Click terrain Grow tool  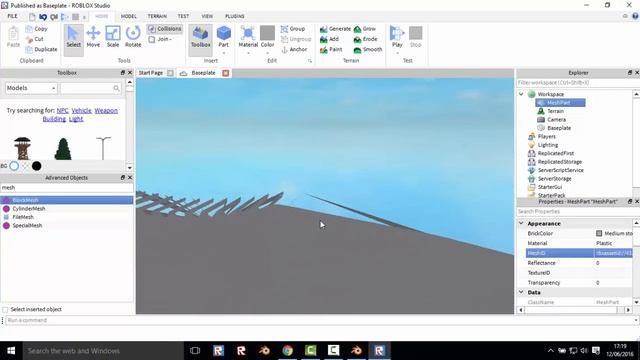click(x=364, y=29)
